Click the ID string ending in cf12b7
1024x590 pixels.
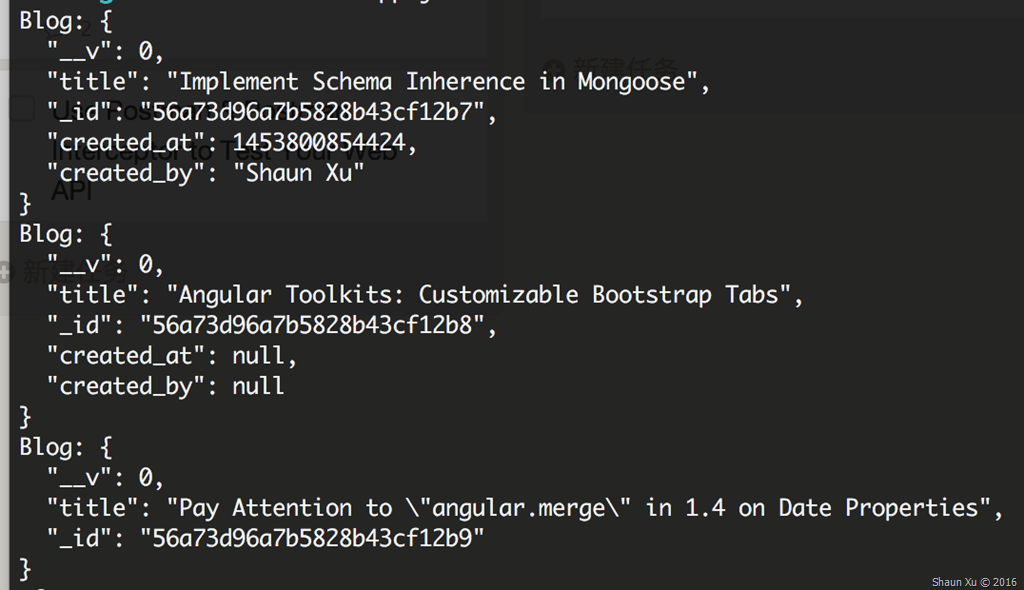(317, 112)
